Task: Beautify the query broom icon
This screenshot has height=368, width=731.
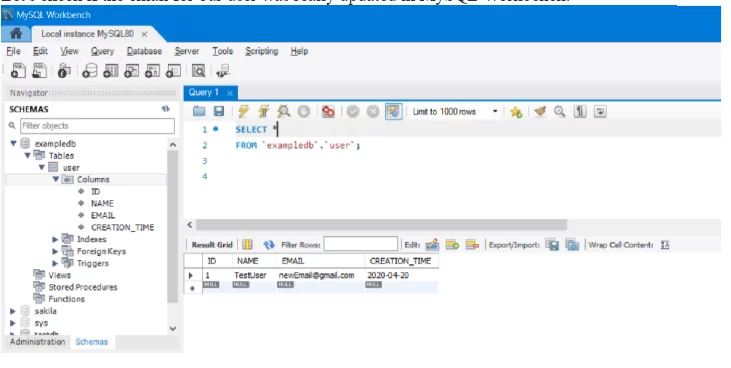Action: 540,111
